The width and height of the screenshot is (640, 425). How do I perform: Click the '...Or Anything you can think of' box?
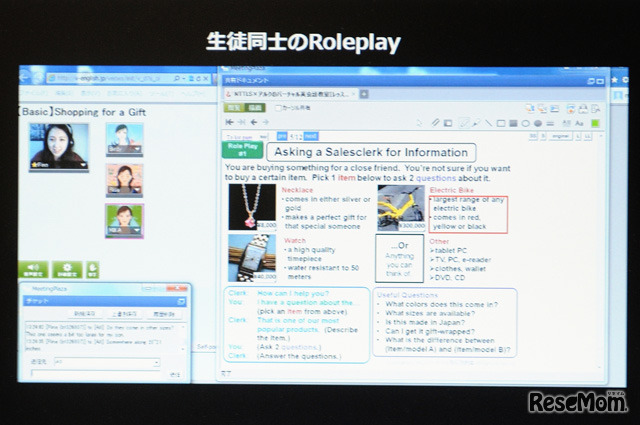point(400,258)
